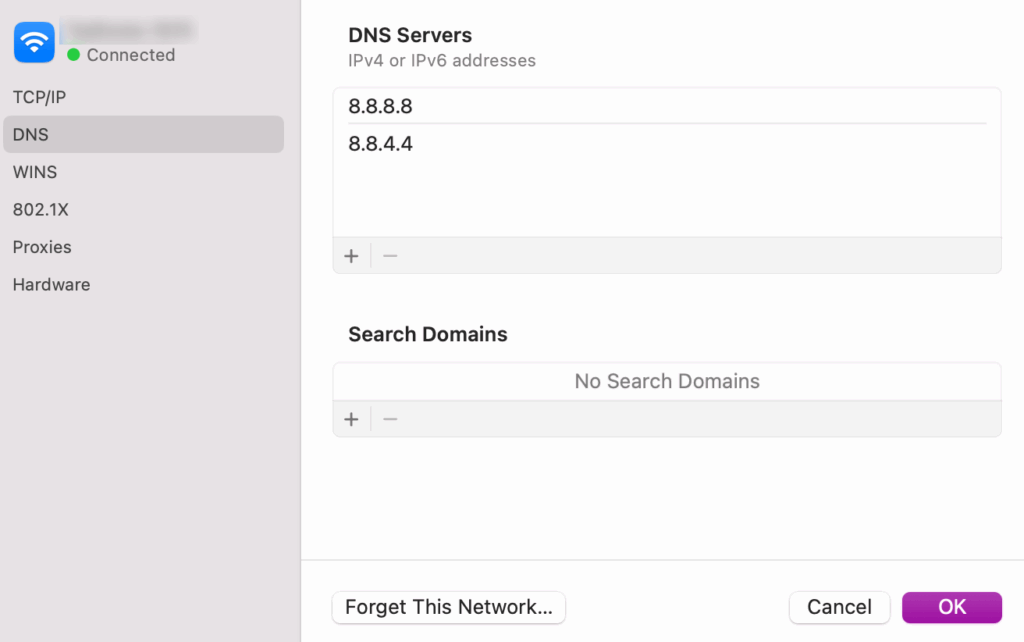Select the minus icon under Search Domains

tap(390, 418)
